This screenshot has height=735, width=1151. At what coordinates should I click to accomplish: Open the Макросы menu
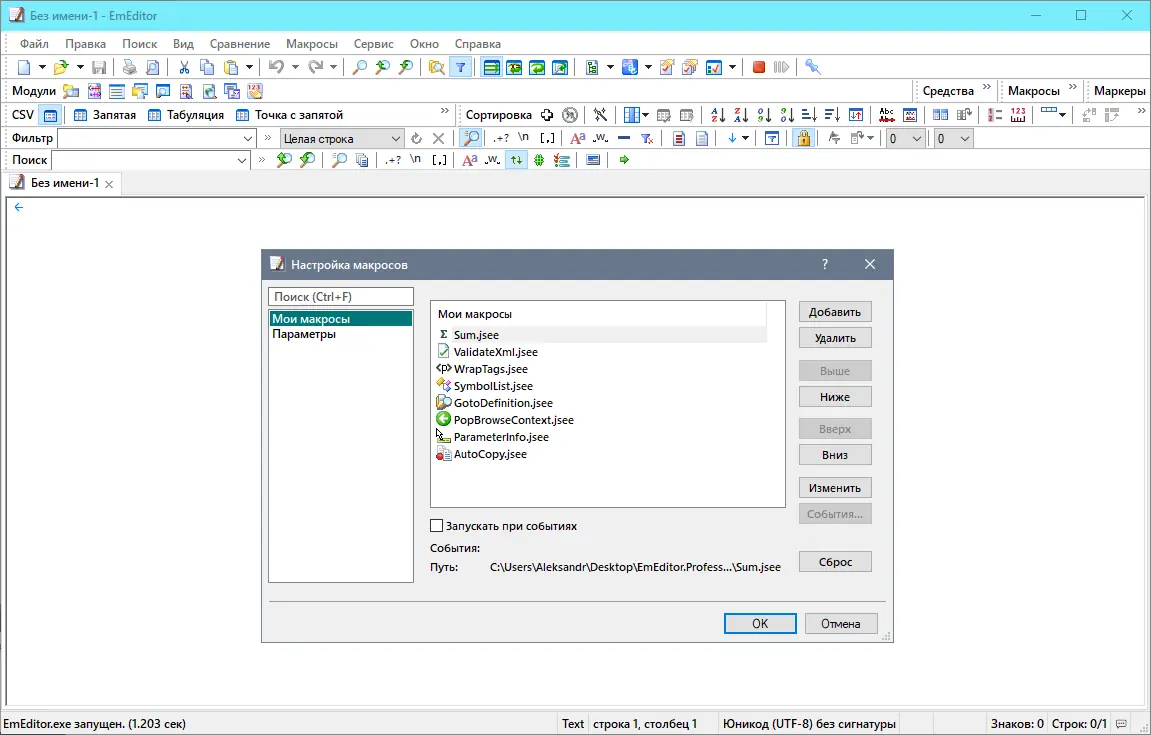pyautogui.click(x=311, y=43)
